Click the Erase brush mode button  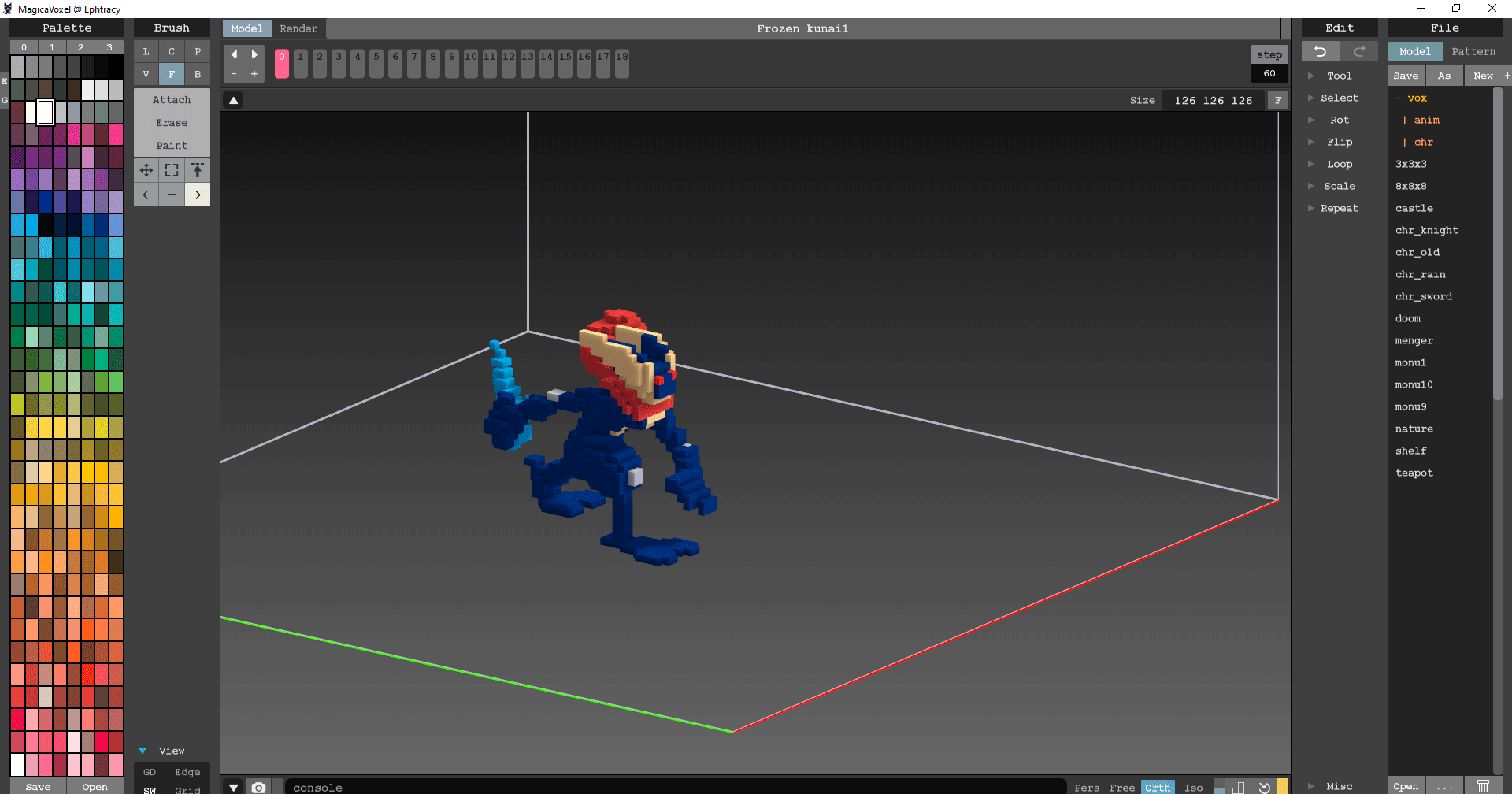[x=172, y=123]
